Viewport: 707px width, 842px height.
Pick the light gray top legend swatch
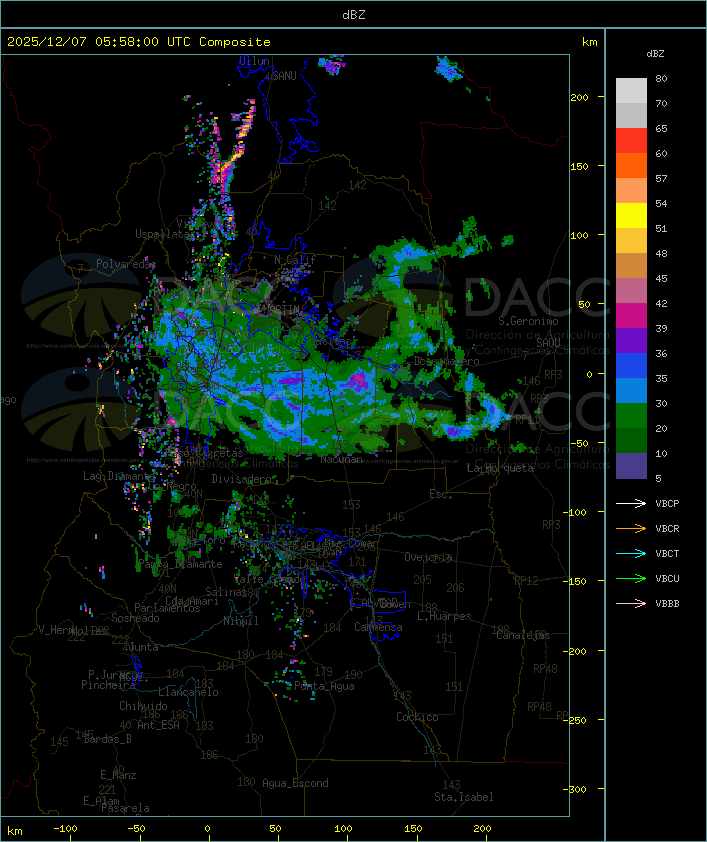click(631, 91)
